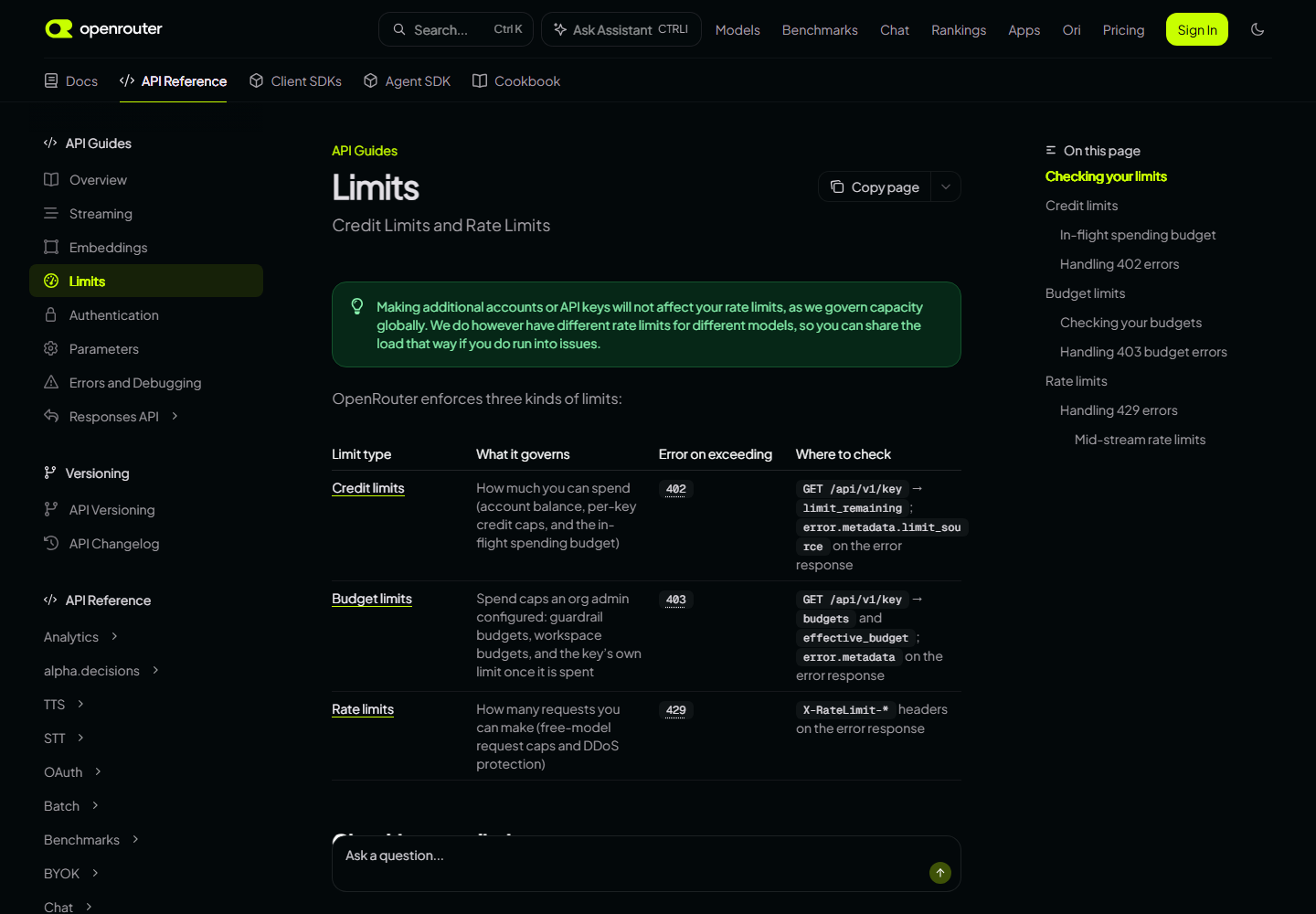The height and width of the screenshot is (914, 1316).
Task: Follow the Rate limits table link
Action: [363, 709]
